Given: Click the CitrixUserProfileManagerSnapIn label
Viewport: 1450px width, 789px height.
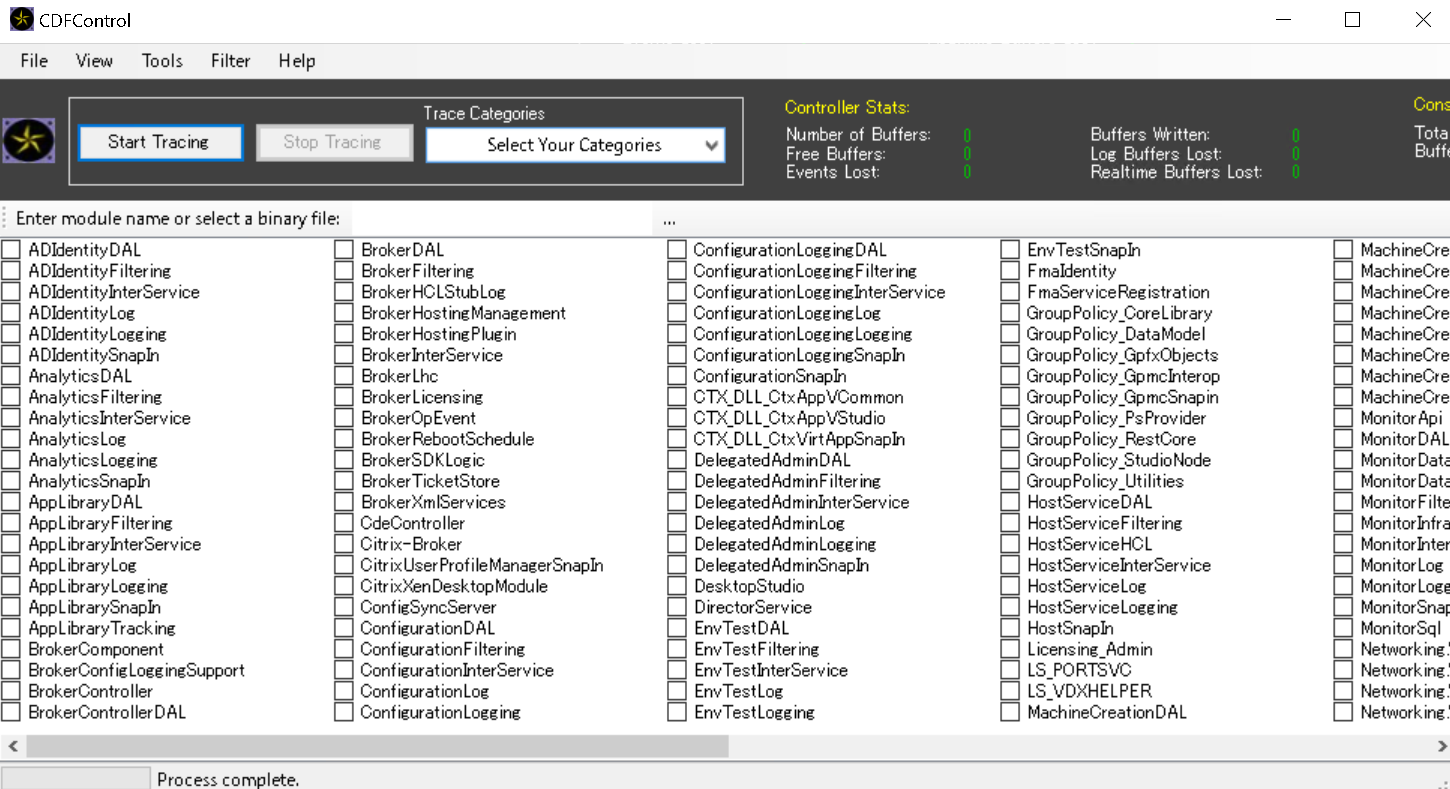Looking at the screenshot, I should pyautogui.click(x=482, y=565).
